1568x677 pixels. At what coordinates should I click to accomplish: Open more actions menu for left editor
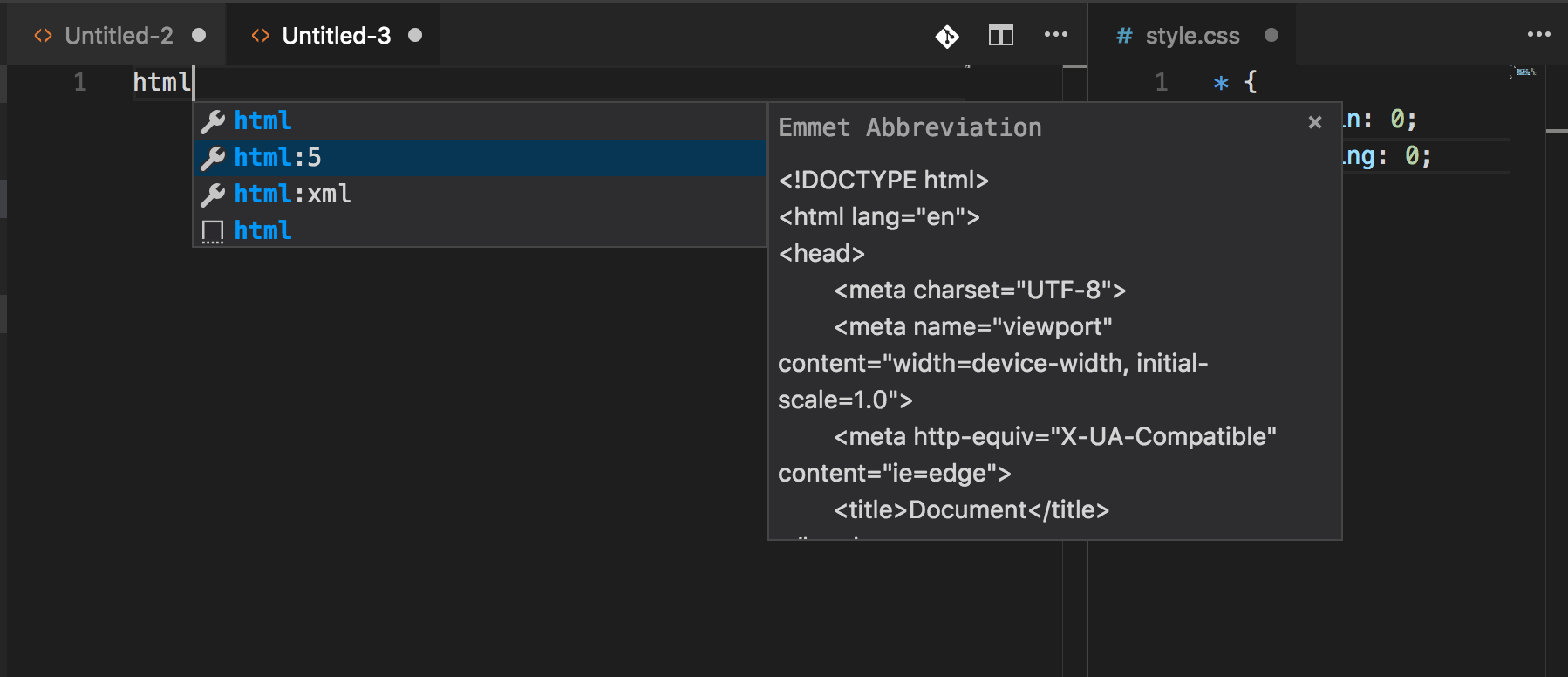[1056, 35]
